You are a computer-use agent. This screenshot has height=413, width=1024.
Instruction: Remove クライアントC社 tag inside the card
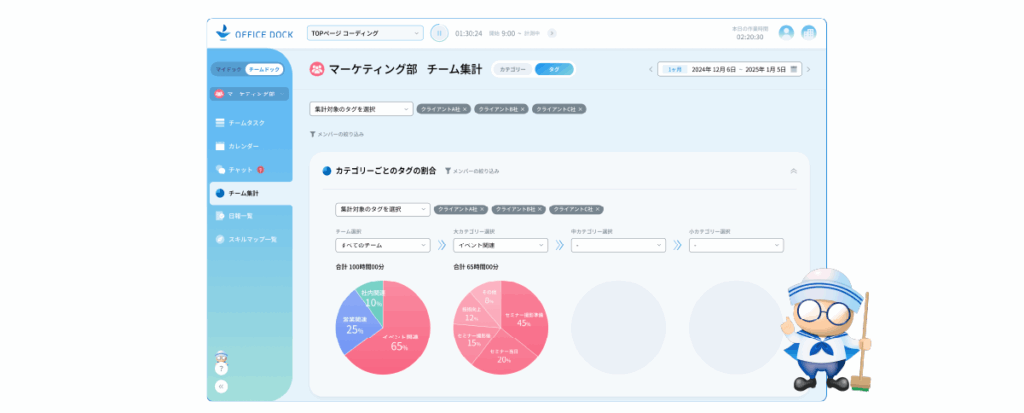point(597,209)
